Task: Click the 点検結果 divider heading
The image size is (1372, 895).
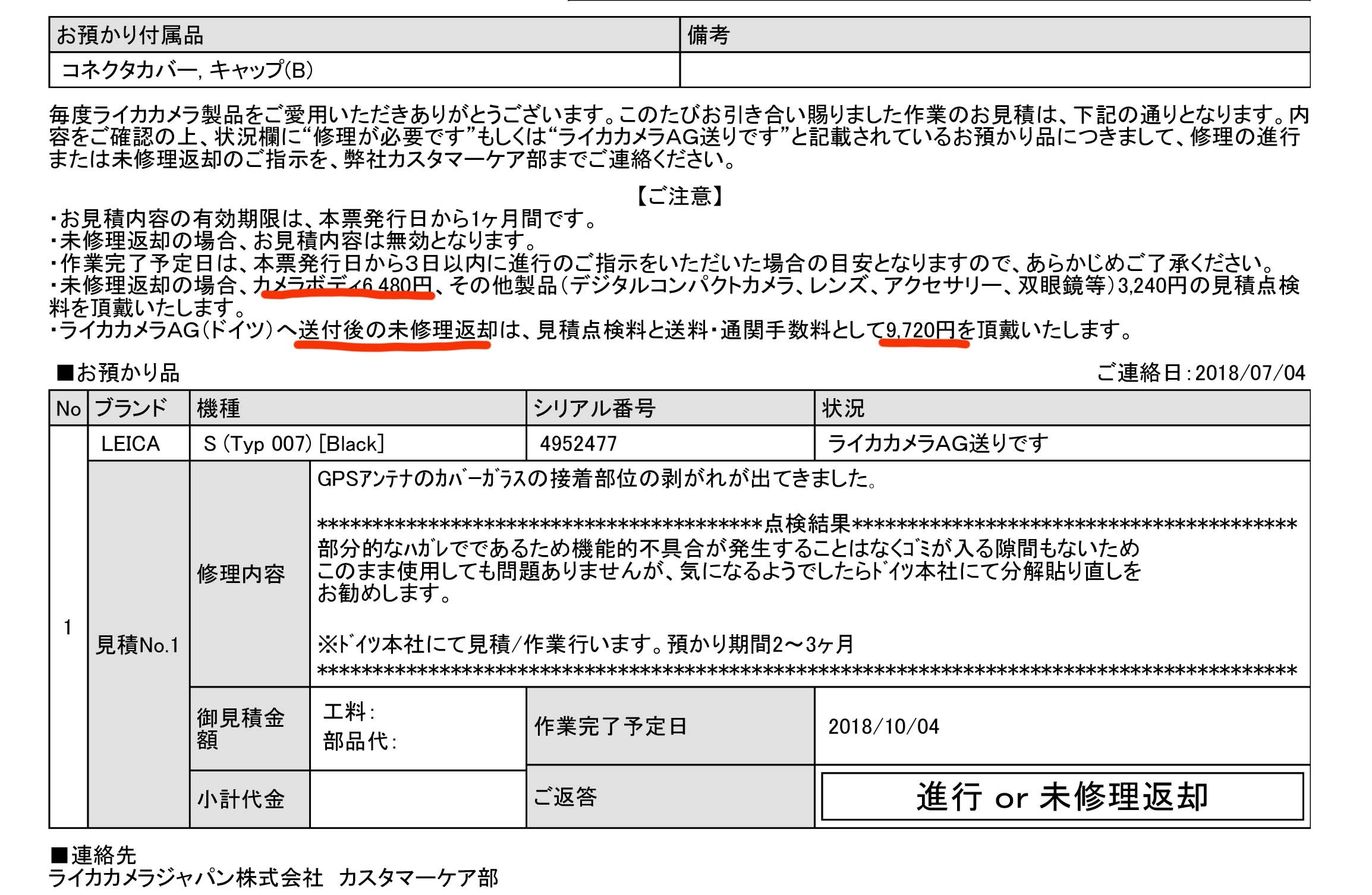Action: pyautogui.click(x=807, y=524)
